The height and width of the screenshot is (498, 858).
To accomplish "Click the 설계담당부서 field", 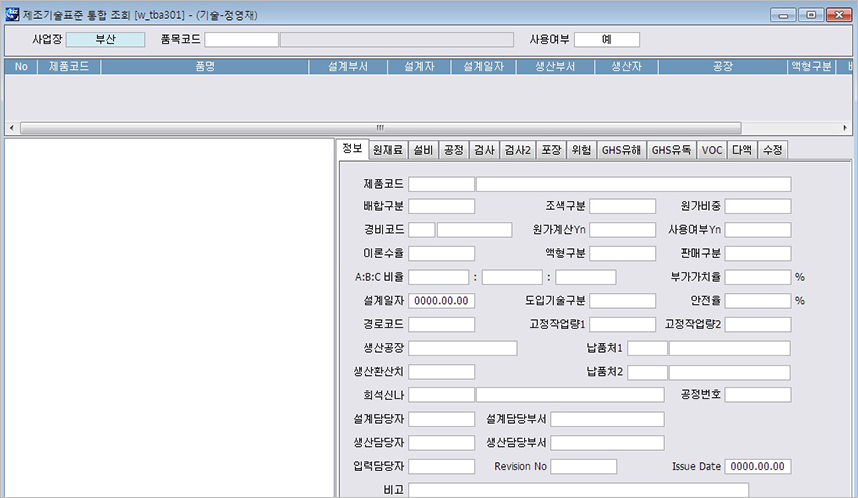I will [x=607, y=419].
